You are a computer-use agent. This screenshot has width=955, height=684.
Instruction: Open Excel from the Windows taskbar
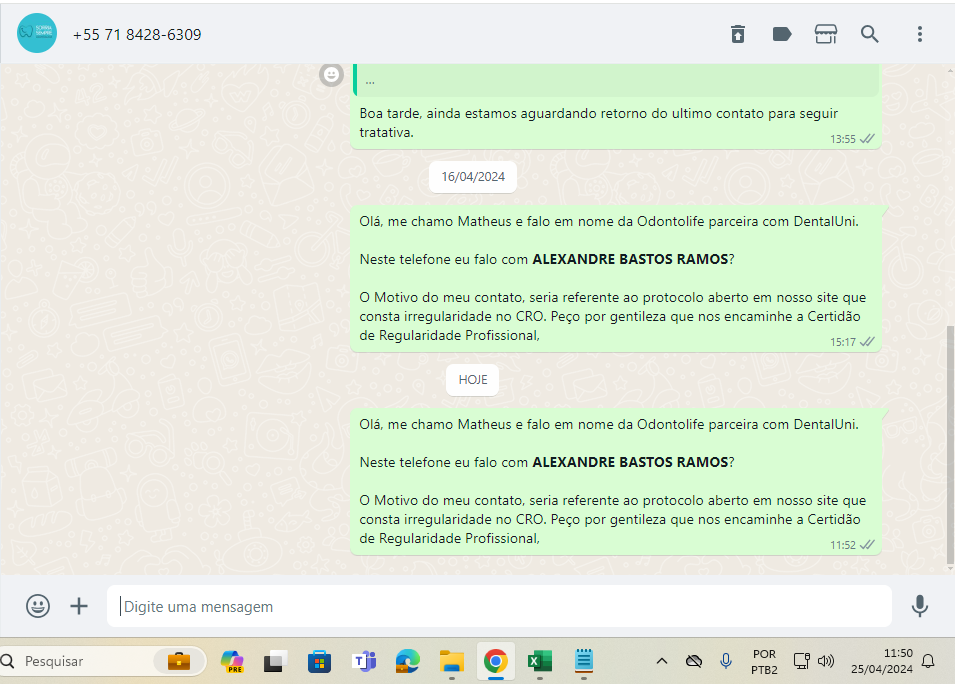point(540,661)
